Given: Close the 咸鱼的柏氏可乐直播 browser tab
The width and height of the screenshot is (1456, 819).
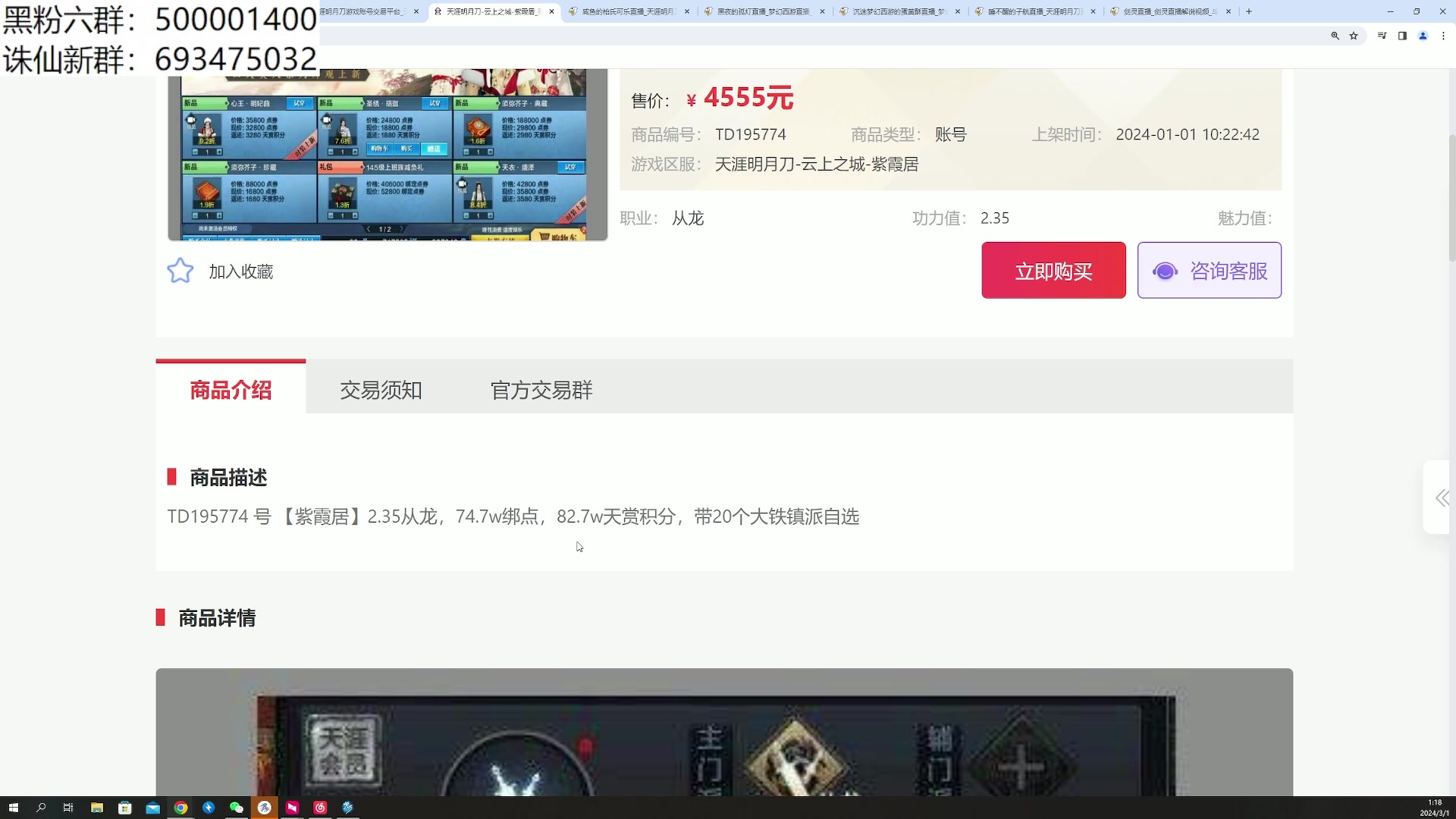Looking at the screenshot, I should [687, 11].
